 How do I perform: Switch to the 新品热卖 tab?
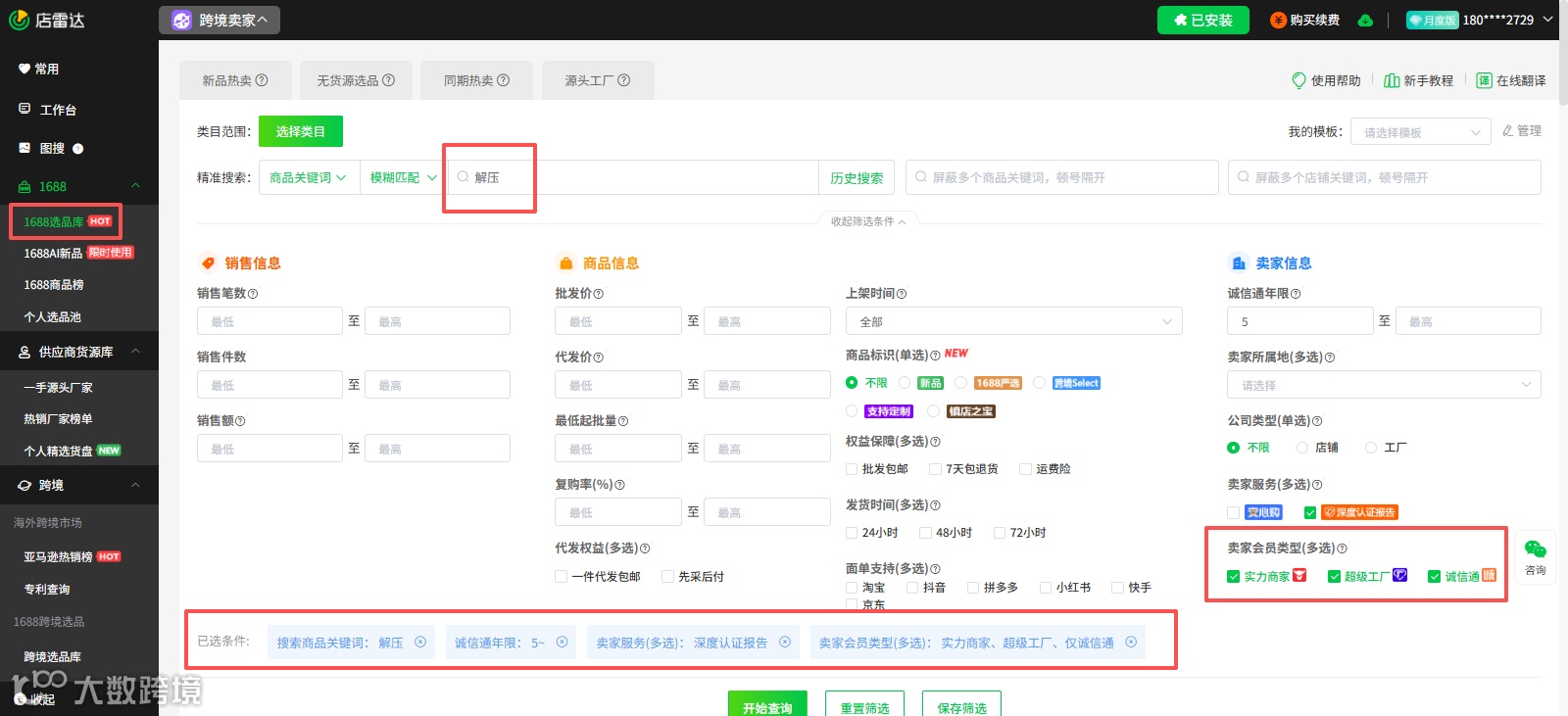[235, 80]
